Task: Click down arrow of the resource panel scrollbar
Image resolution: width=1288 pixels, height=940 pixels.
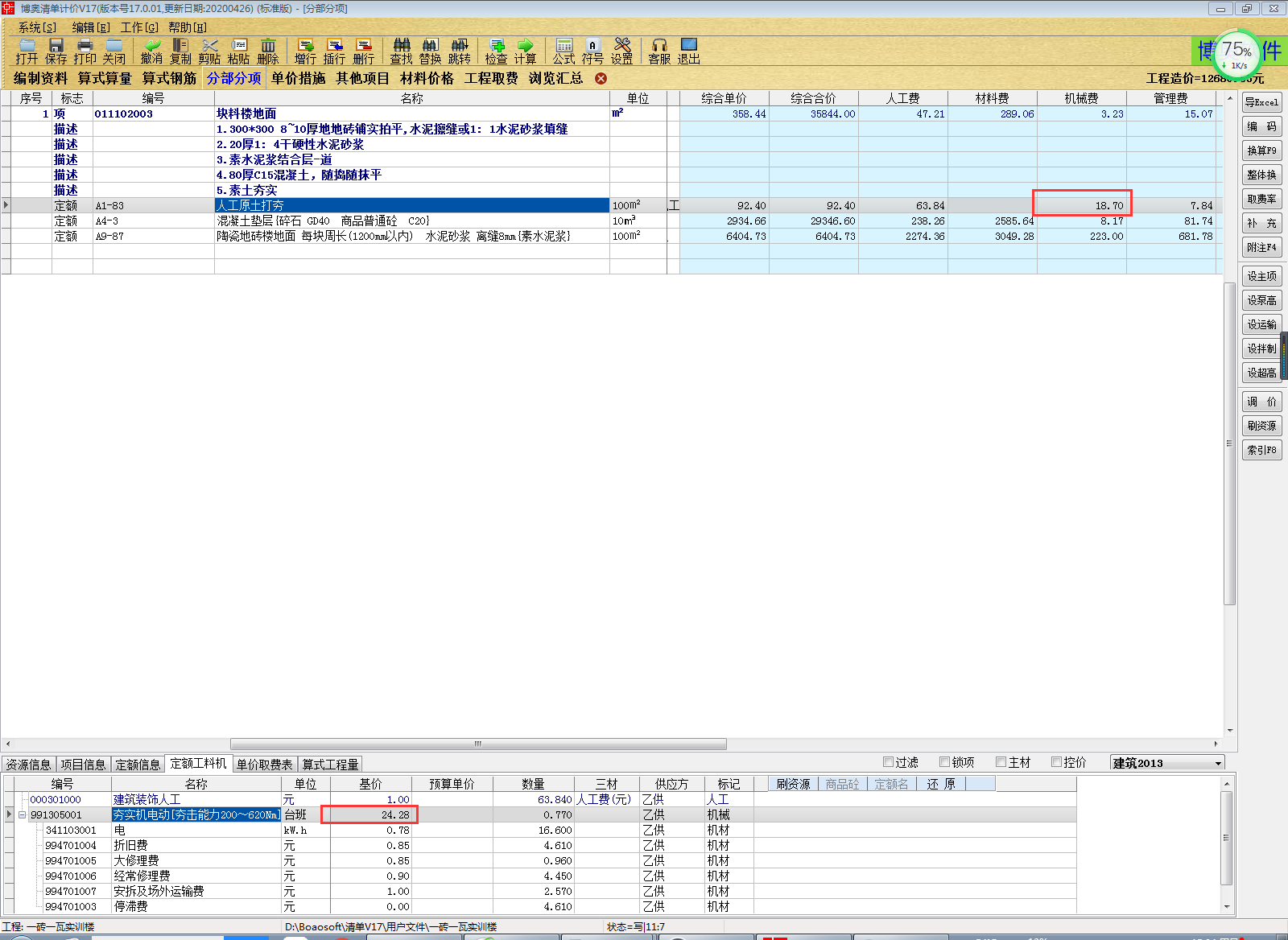Action: (x=1227, y=906)
